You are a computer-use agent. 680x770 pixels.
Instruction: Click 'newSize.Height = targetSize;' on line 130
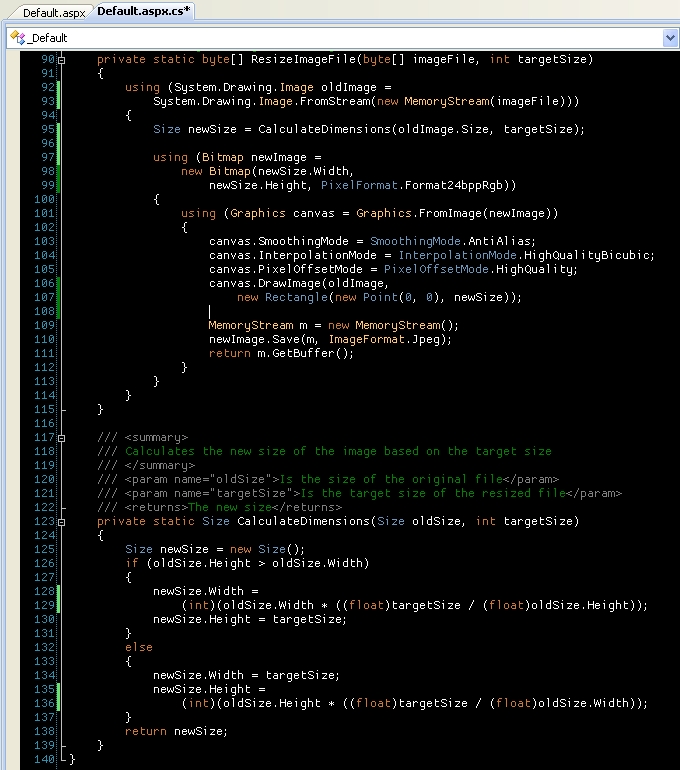(250, 619)
